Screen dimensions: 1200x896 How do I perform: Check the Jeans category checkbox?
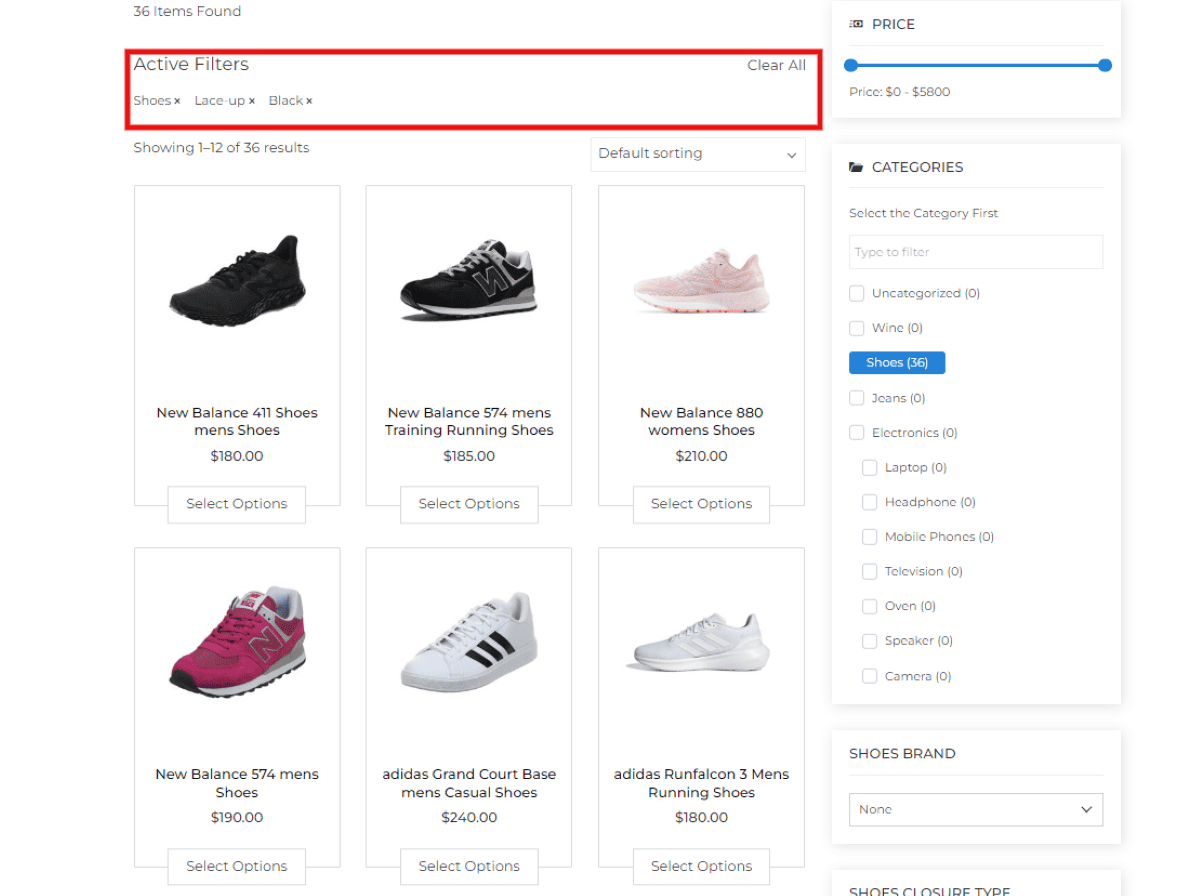point(857,398)
